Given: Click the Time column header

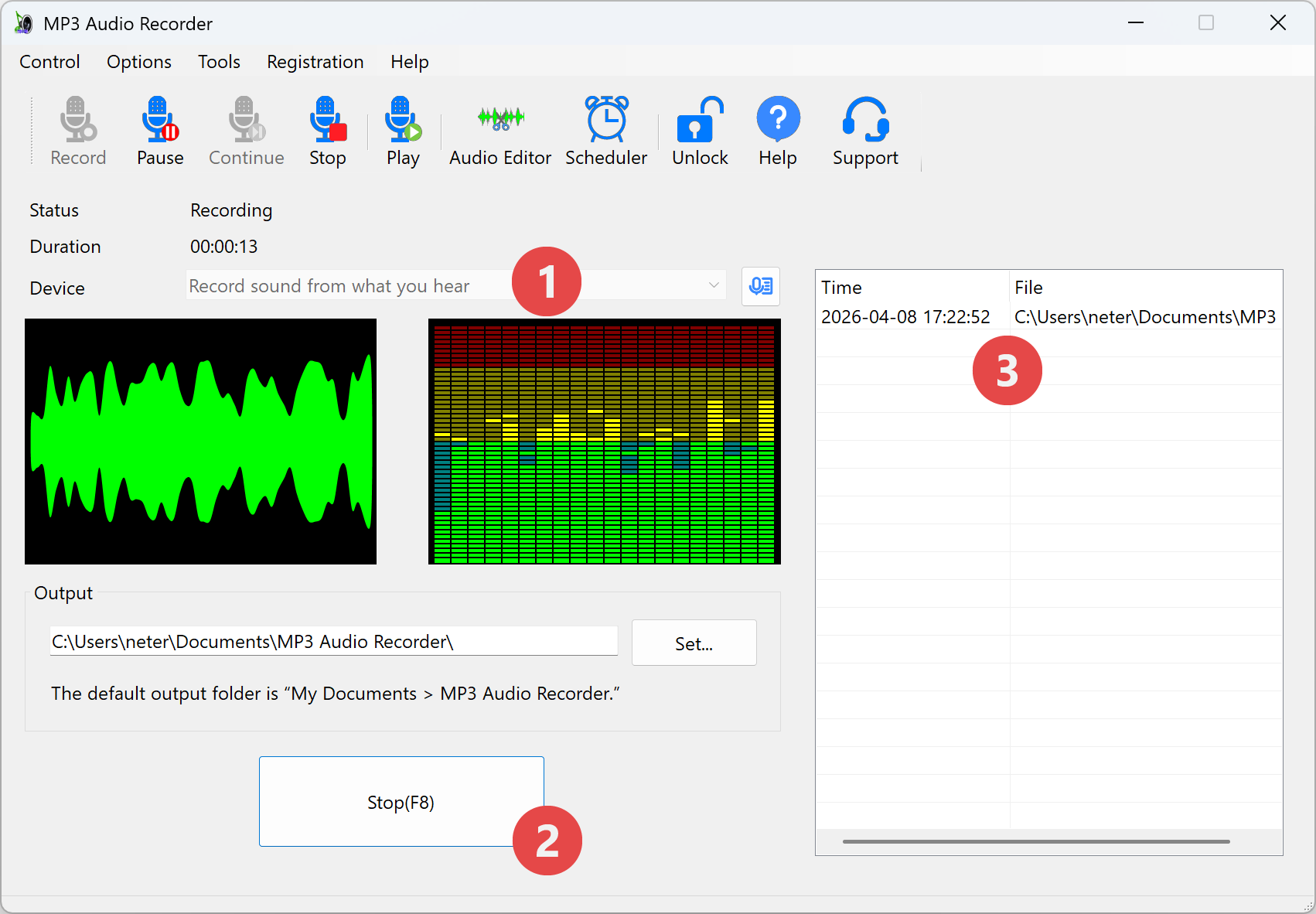Looking at the screenshot, I should pyautogui.click(x=912, y=288).
